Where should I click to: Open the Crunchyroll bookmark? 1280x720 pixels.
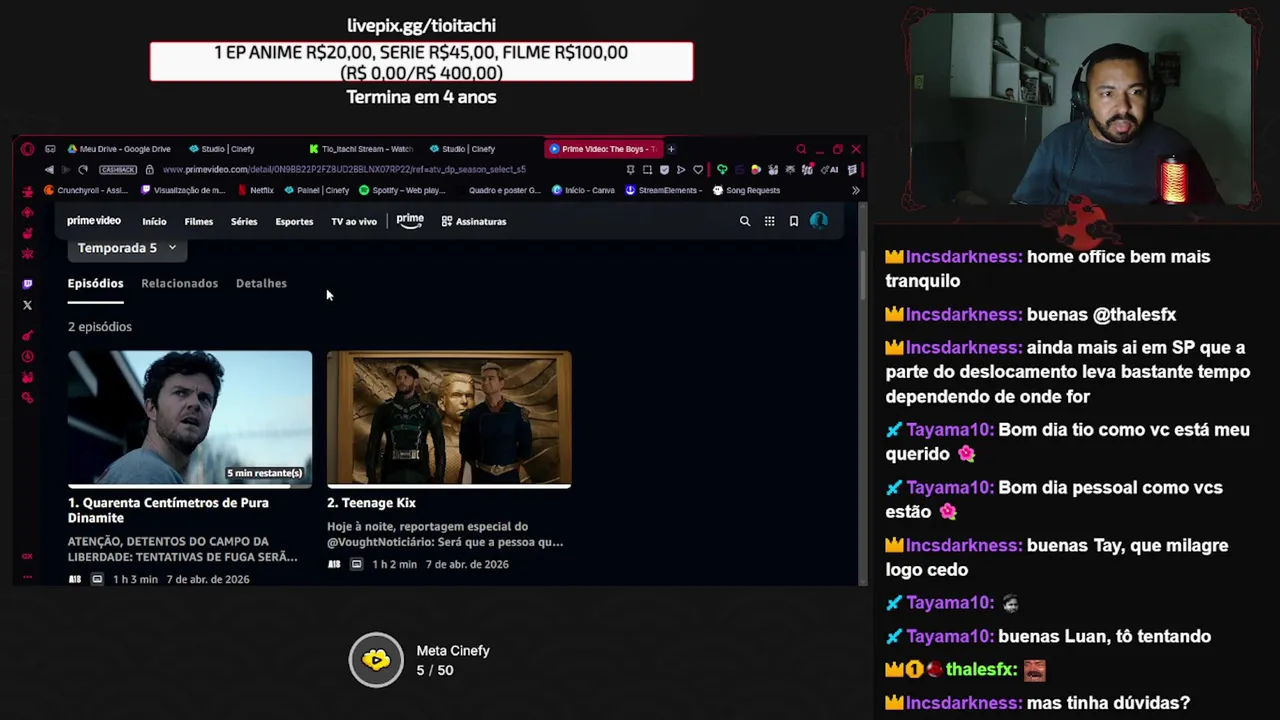tap(87, 190)
